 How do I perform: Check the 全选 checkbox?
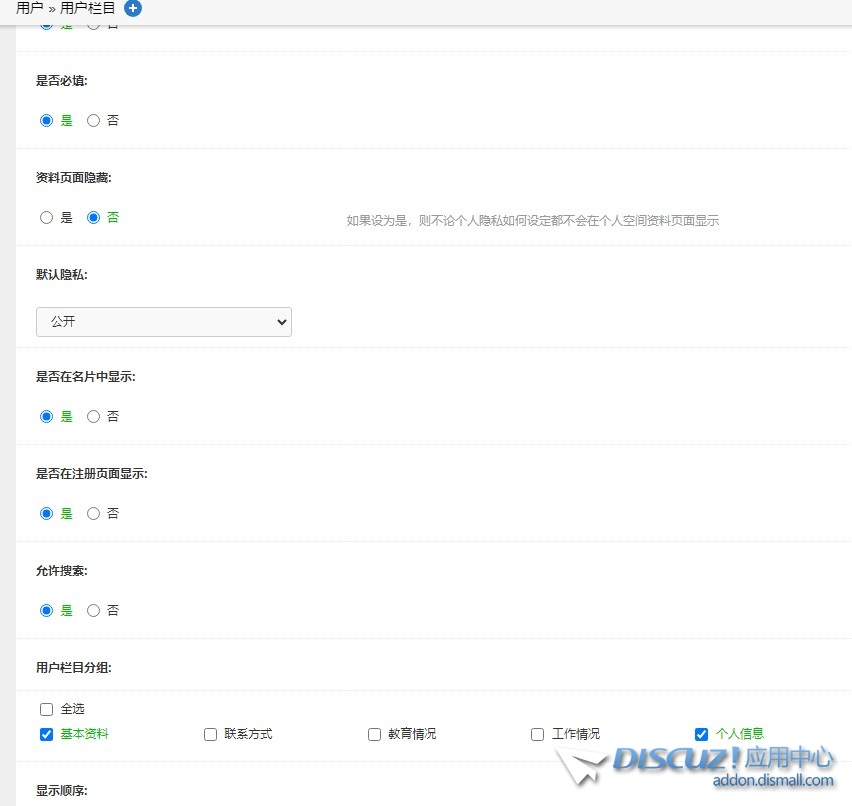tap(46, 708)
